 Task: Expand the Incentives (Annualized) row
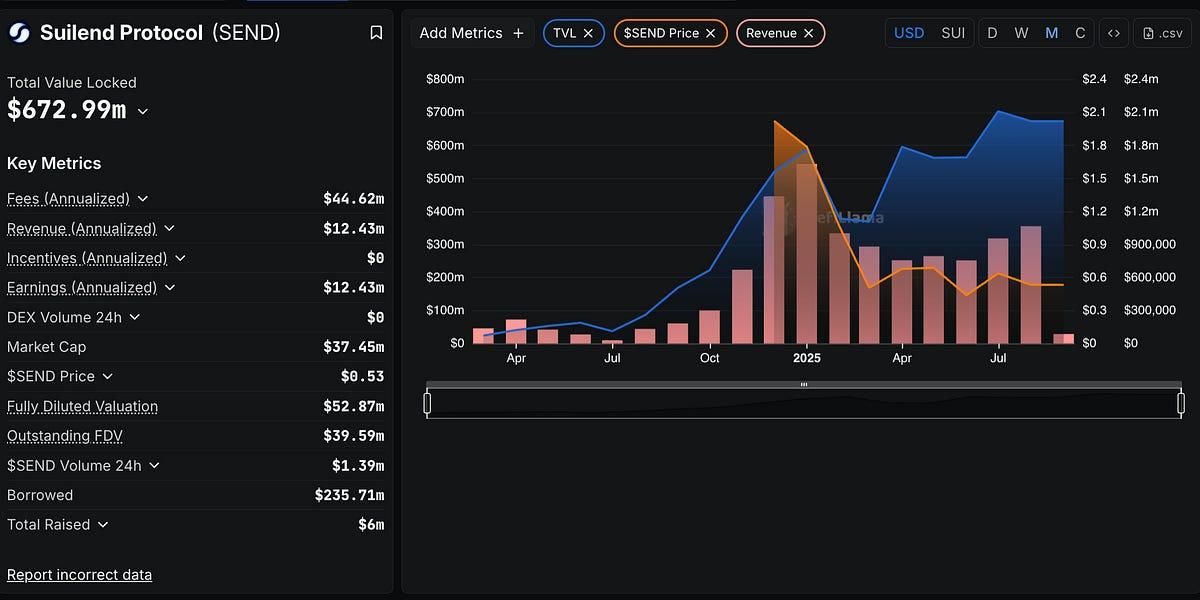[180, 258]
